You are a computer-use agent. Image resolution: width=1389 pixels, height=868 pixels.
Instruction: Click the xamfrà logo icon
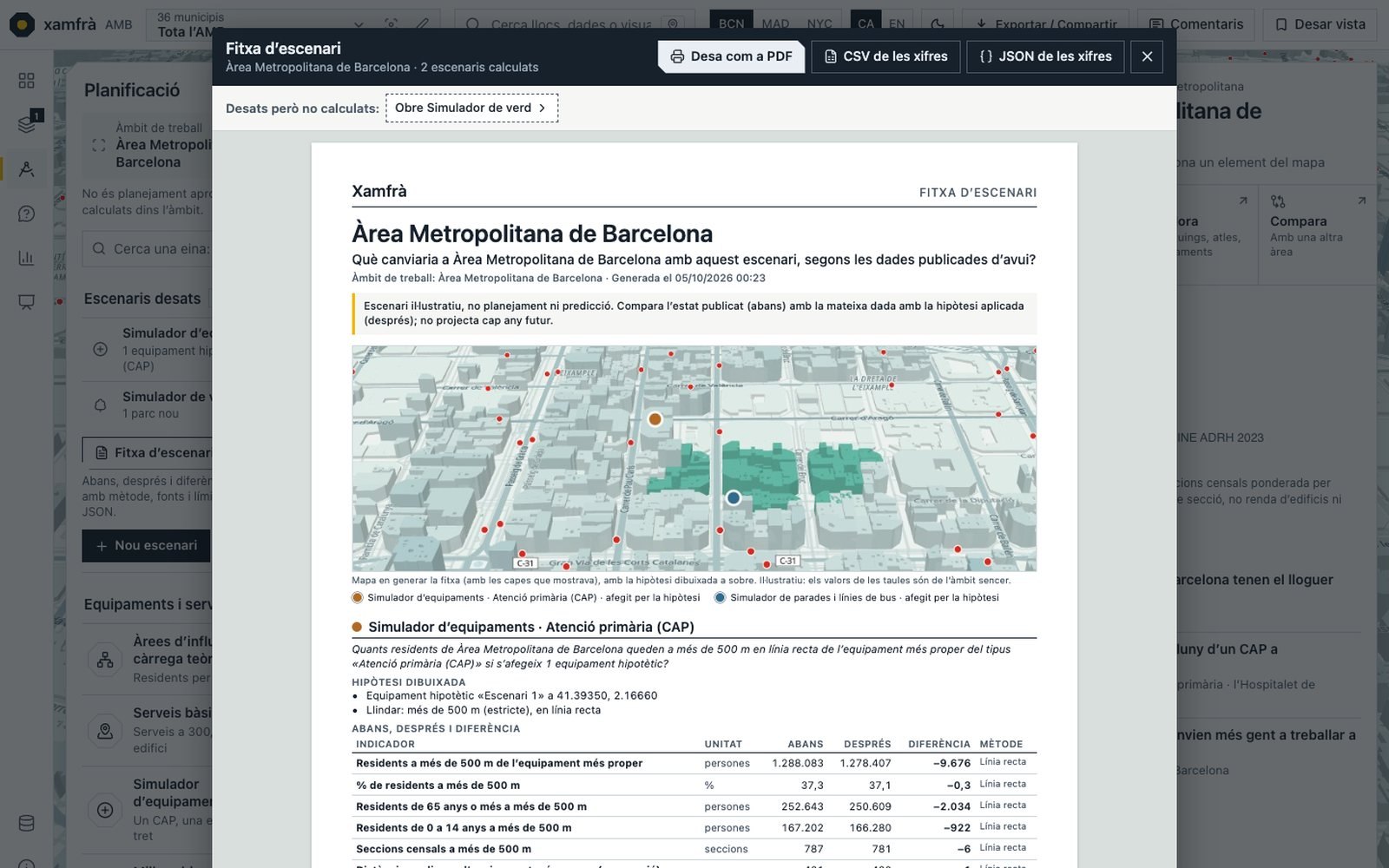[22, 24]
